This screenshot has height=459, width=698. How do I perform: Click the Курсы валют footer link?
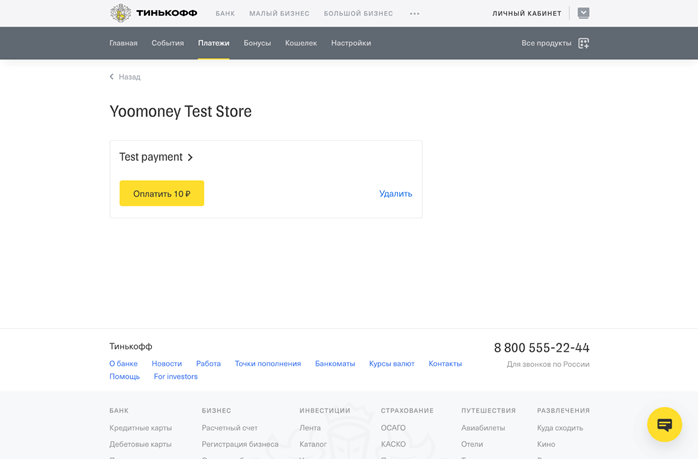tap(391, 364)
